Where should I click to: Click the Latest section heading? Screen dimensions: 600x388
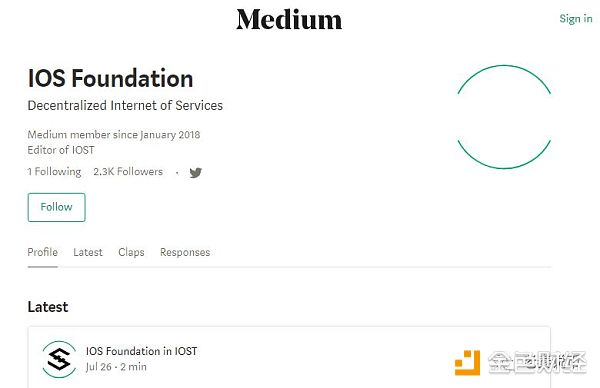click(x=48, y=307)
